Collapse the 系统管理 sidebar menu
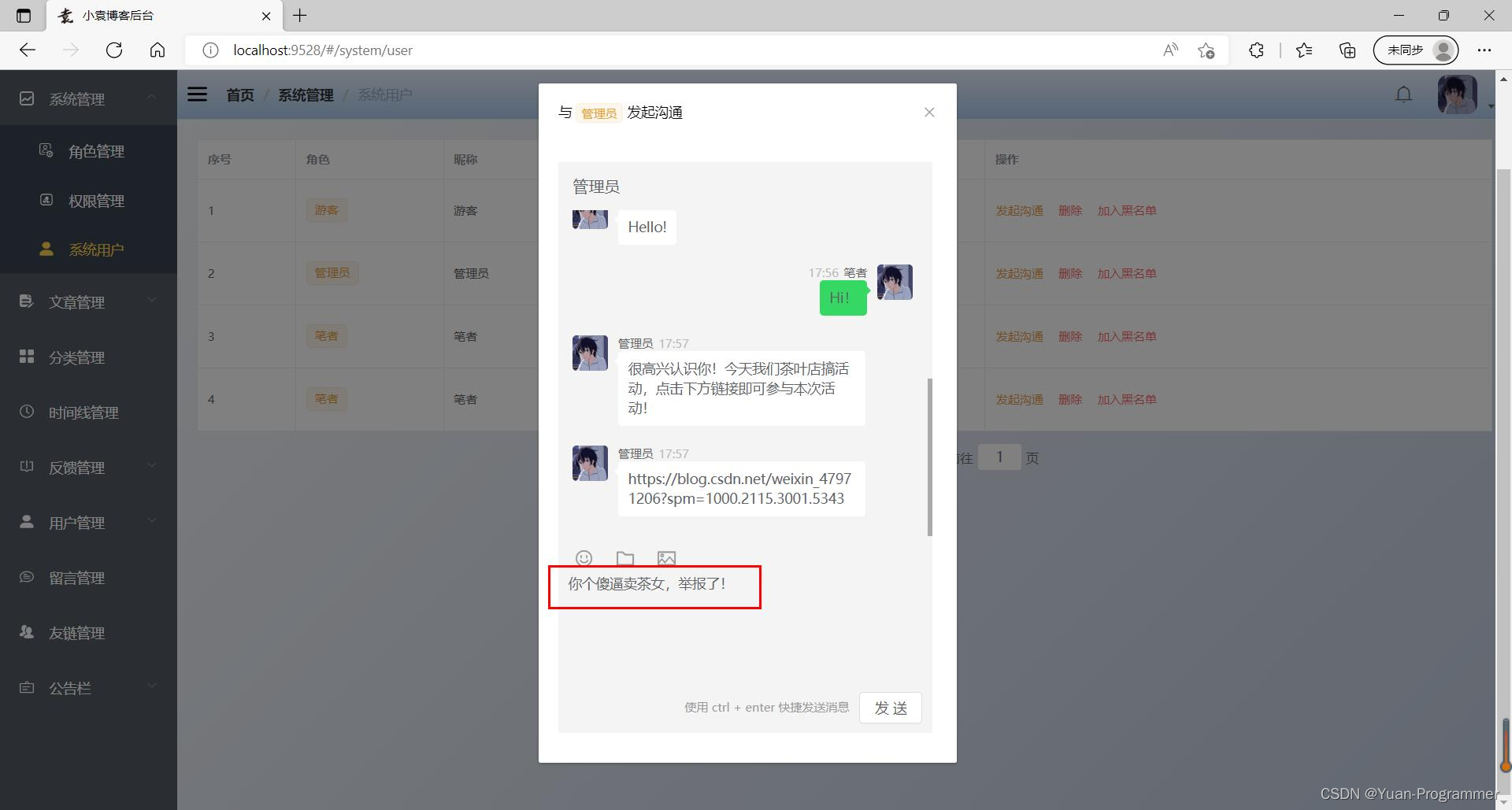The width and height of the screenshot is (1512, 810). (88, 98)
